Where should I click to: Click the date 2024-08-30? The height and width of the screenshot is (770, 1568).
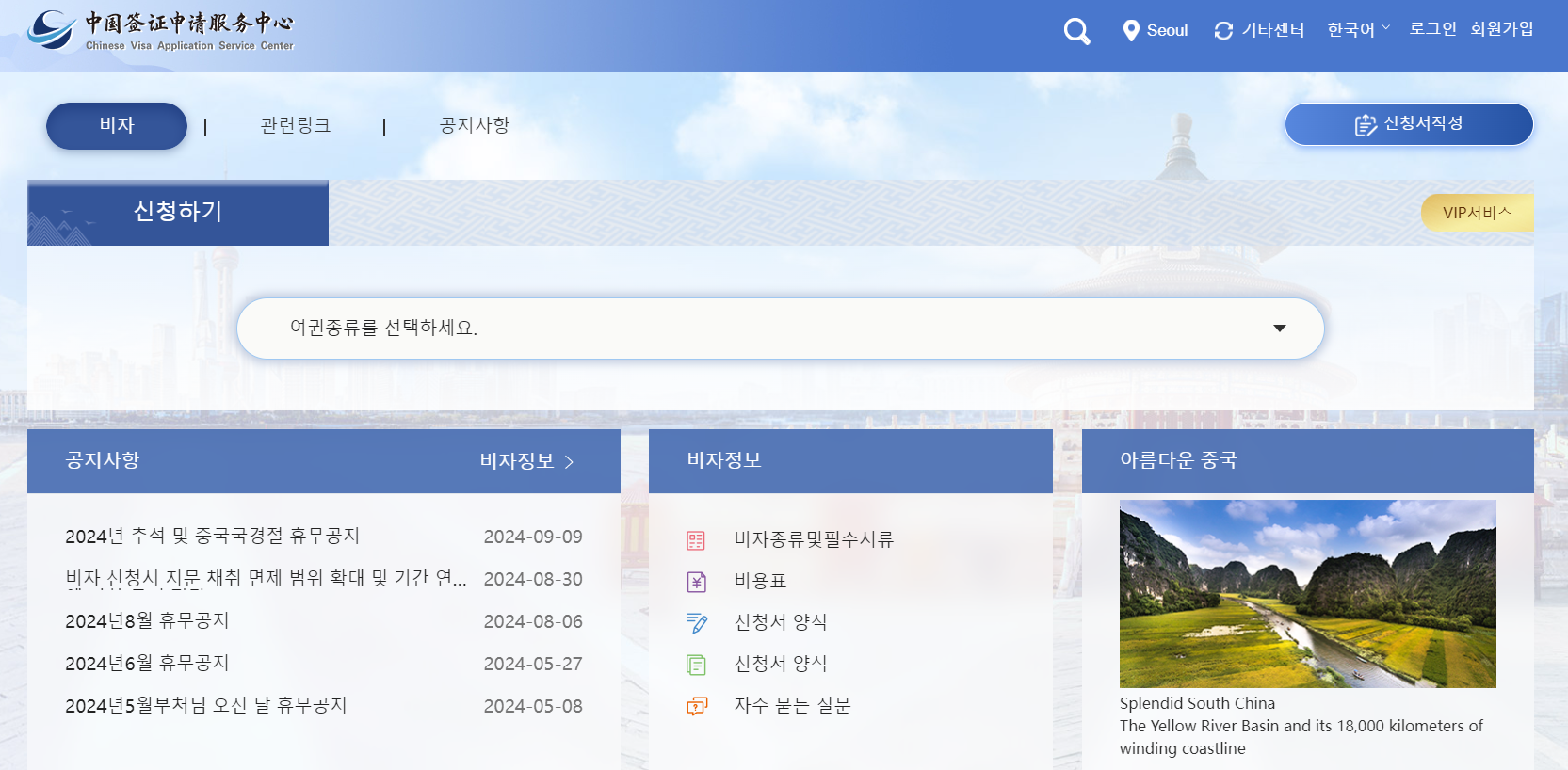533,579
